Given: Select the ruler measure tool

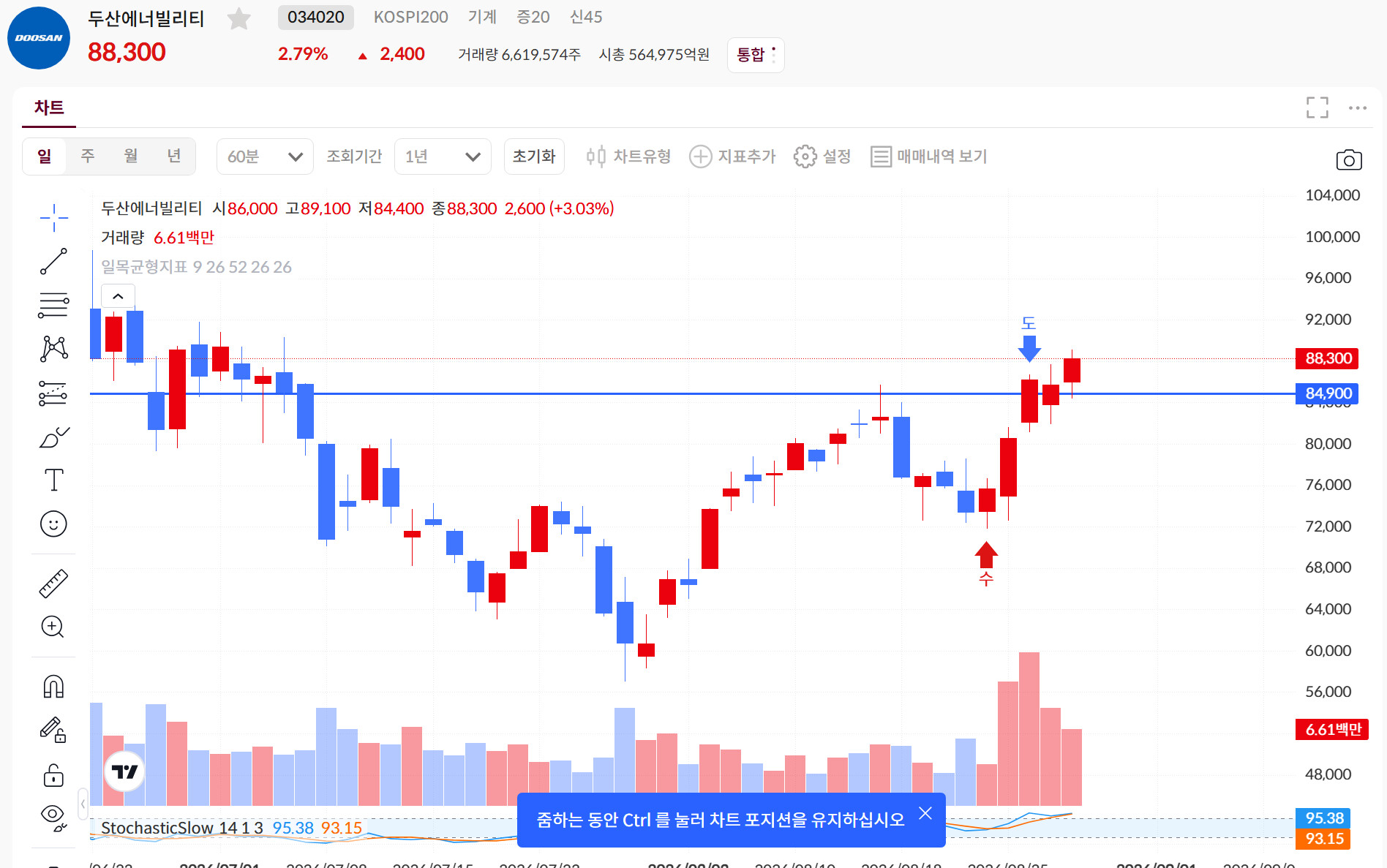Looking at the screenshot, I should [x=53, y=584].
